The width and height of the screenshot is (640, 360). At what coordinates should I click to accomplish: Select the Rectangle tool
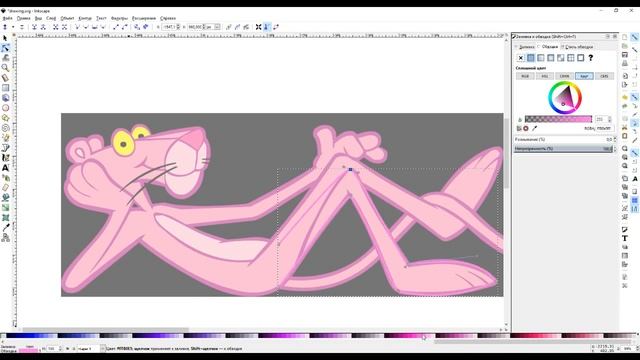point(5,88)
